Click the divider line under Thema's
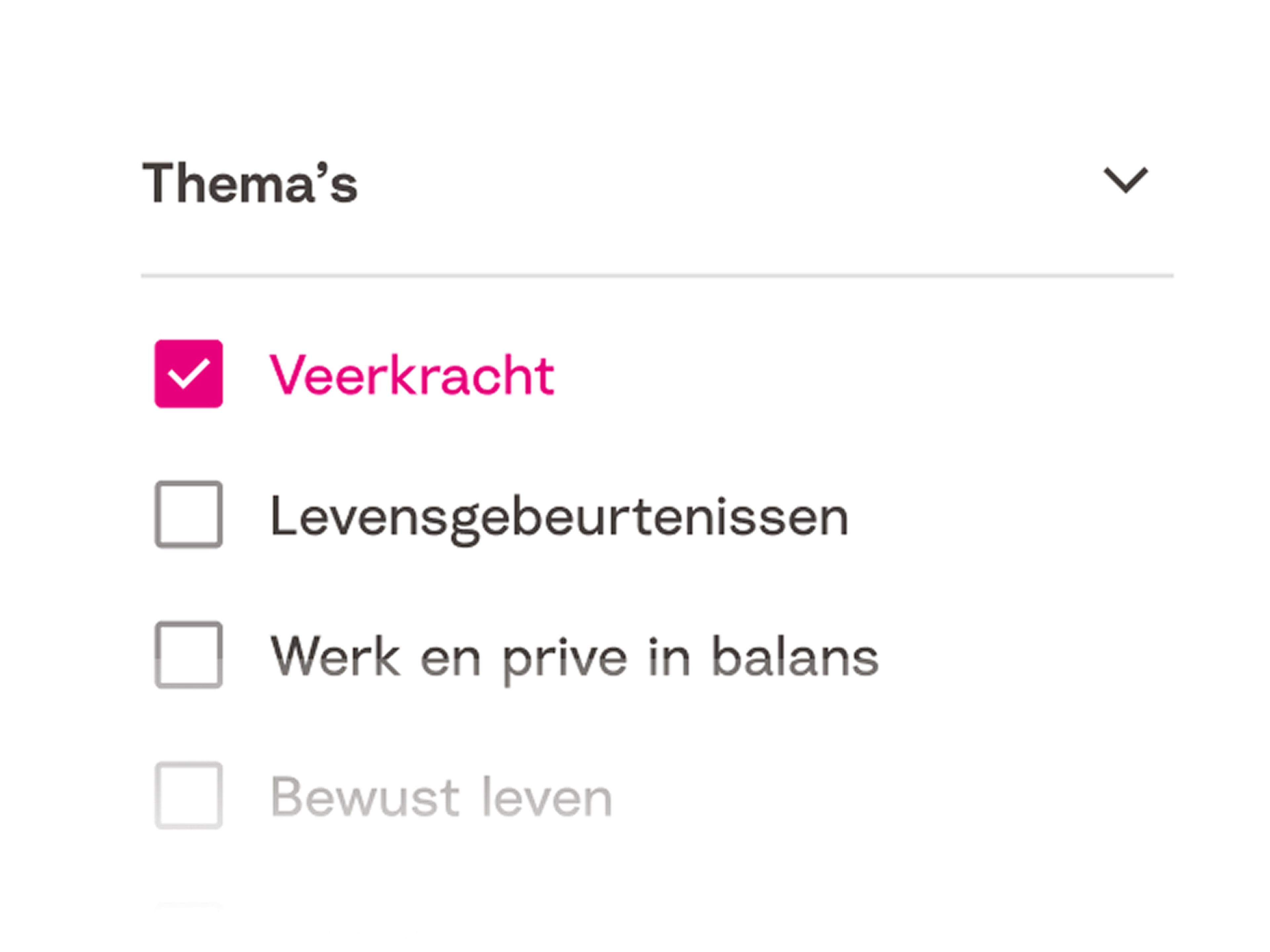 point(657,276)
